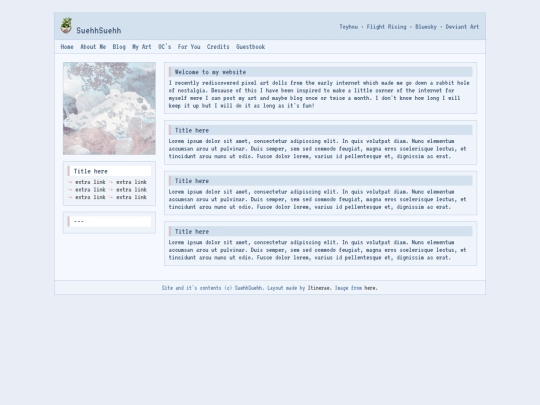Navigate to the Blog page
The height and width of the screenshot is (405, 540).
tap(119, 47)
